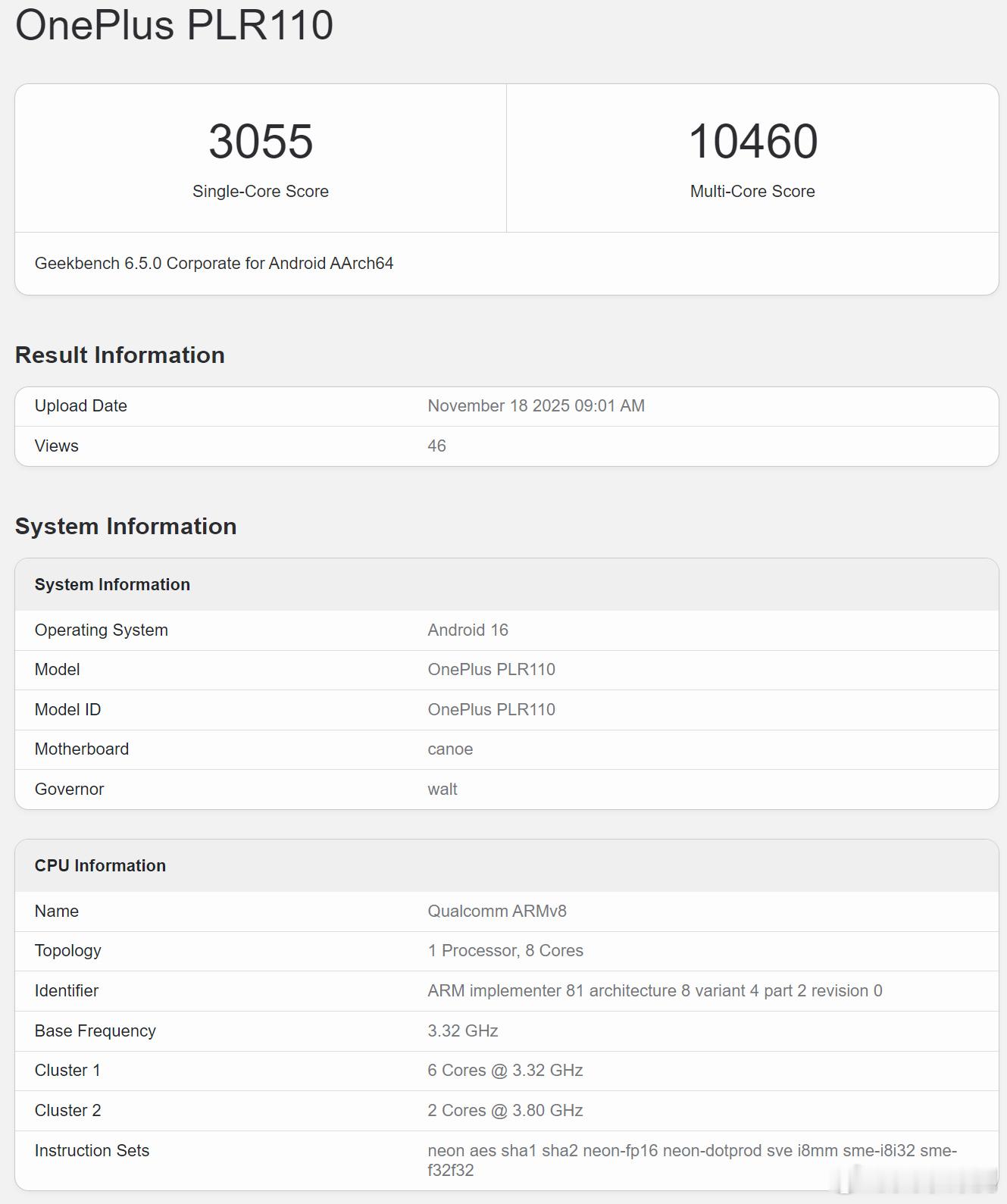Image resolution: width=1007 pixels, height=1204 pixels.
Task: Click the Governor value walt
Action: [x=443, y=790]
